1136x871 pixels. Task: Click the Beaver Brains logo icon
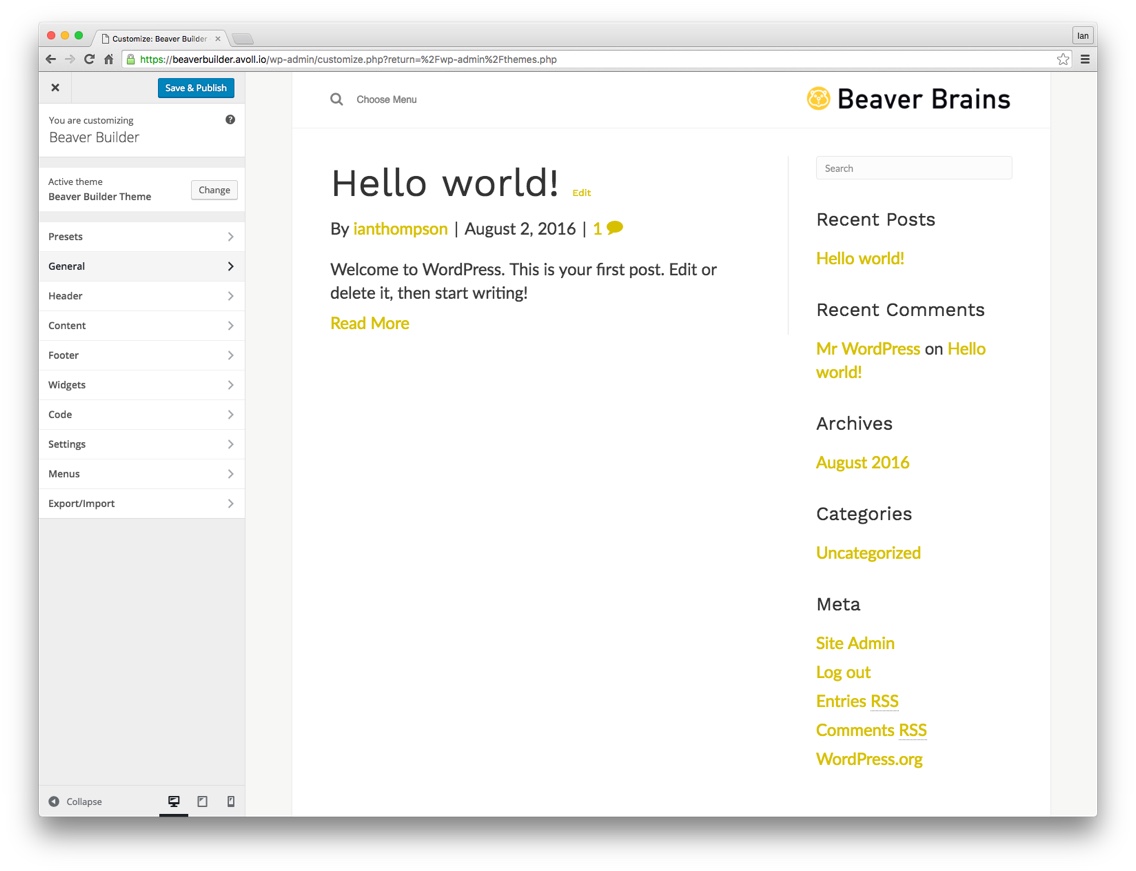click(818, 99)
